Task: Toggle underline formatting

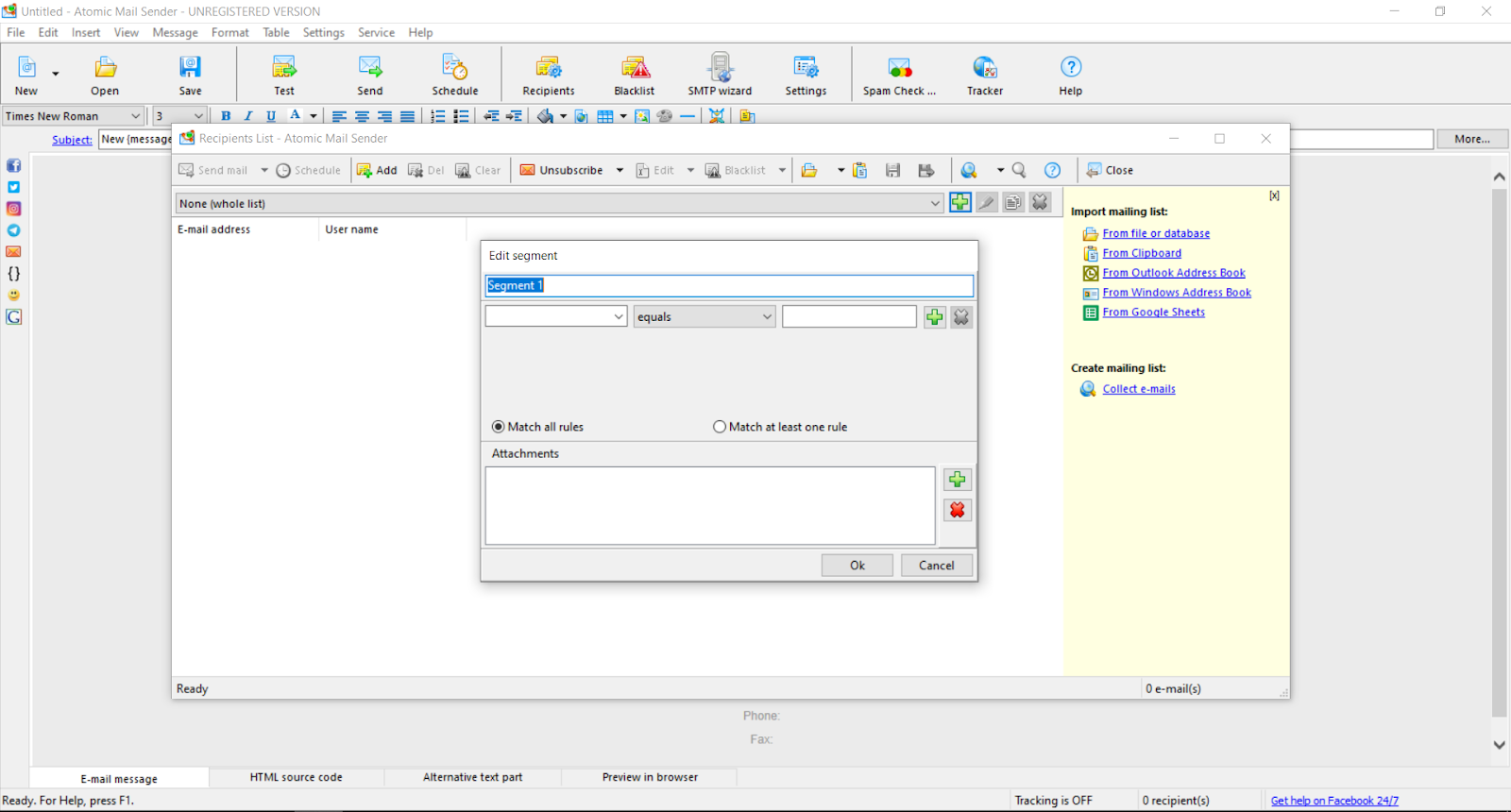Action: [x=271, y=116]
